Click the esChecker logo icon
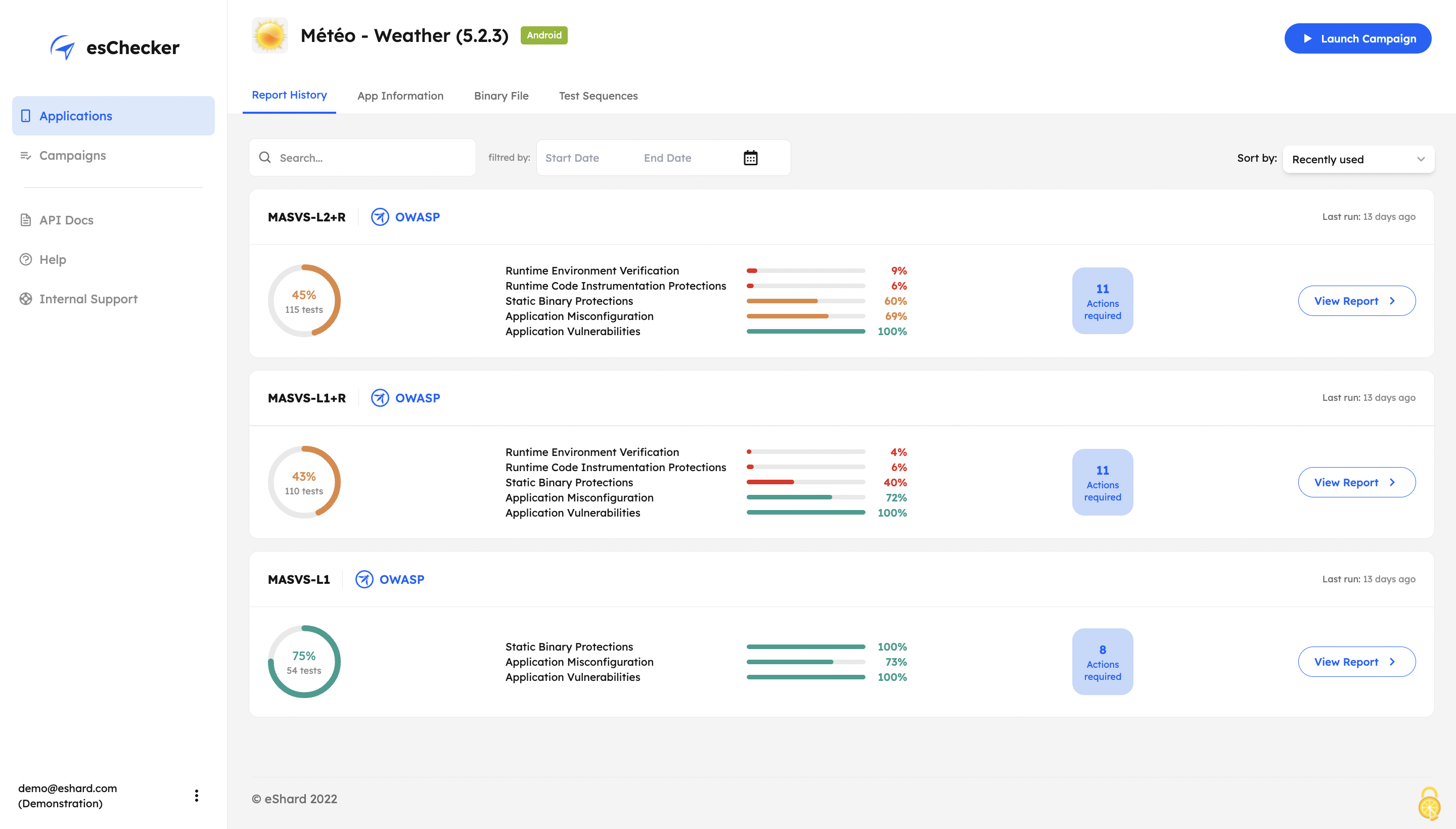This screenshot has width=1456, height=829. pyautogui.click(x=63, y=47)
